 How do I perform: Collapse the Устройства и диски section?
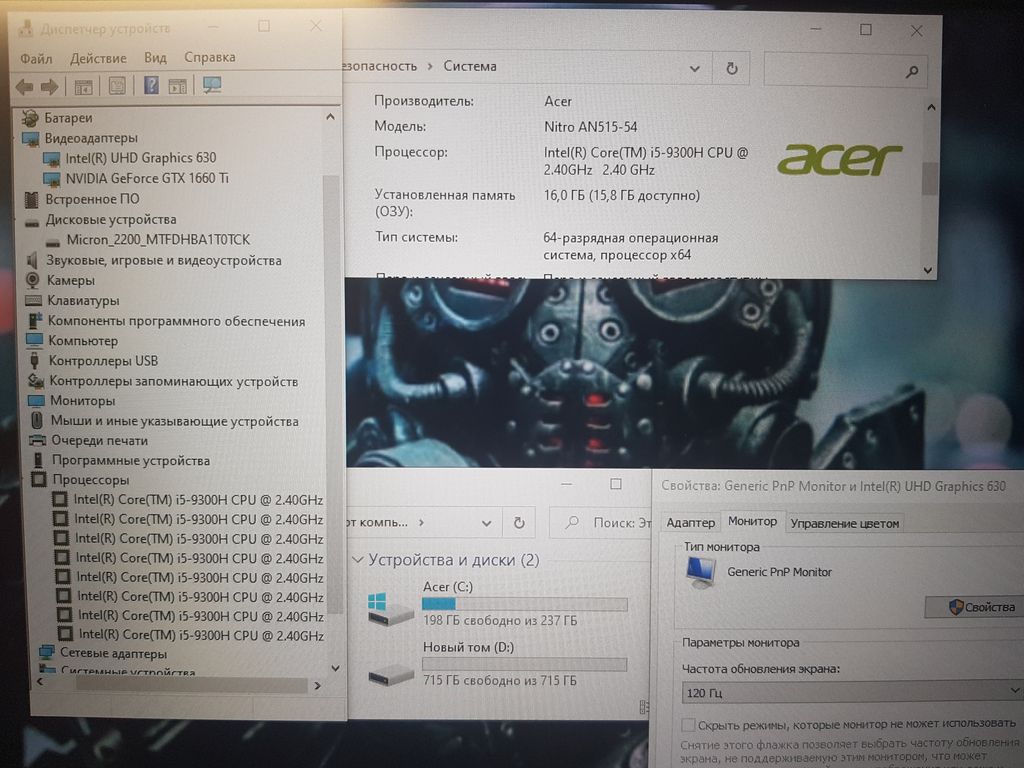pyautogui.click(x=358, y=560)
